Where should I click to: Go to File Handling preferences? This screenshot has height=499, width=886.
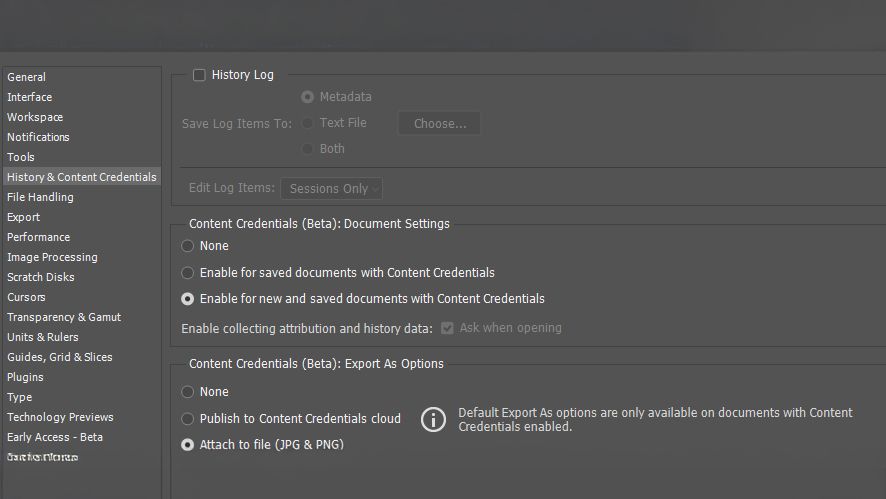[40, 197]
